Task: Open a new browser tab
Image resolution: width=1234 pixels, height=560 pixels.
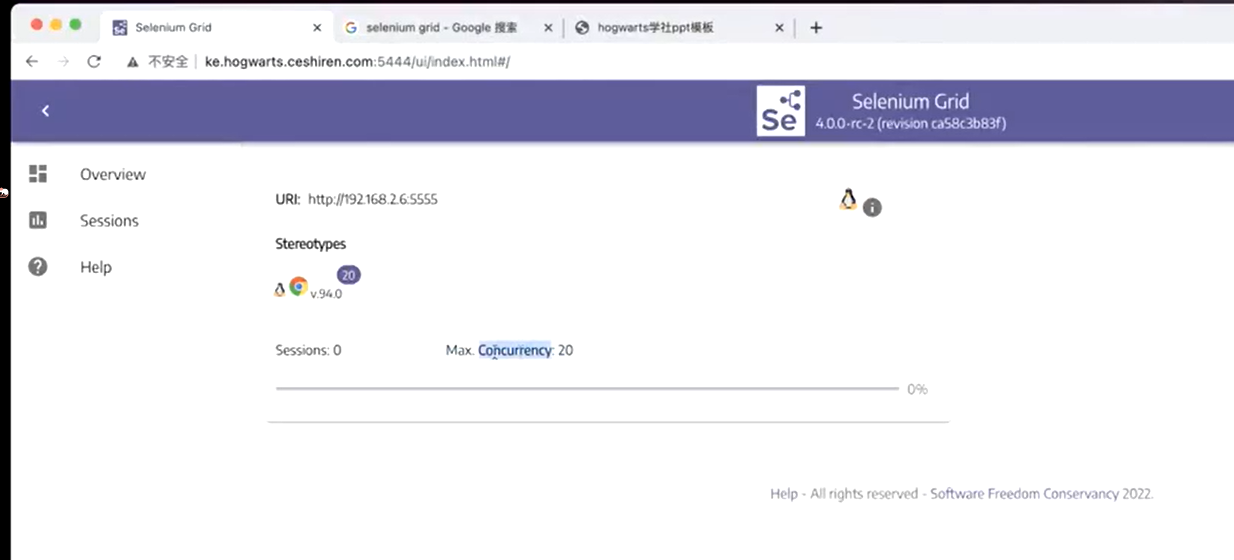Action: [816, 28]
